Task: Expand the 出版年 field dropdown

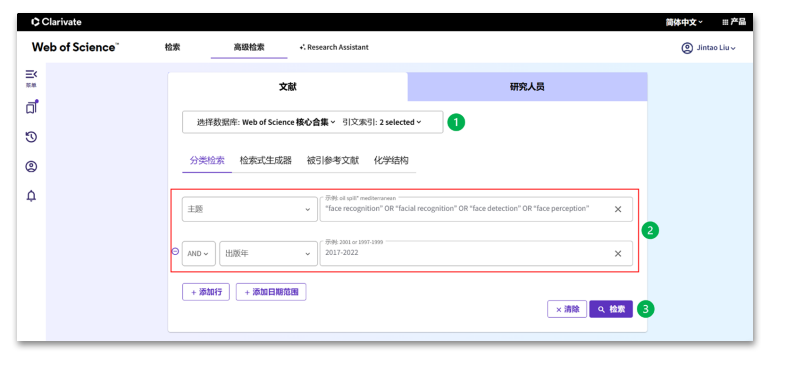Action: [x=268, y=253]
